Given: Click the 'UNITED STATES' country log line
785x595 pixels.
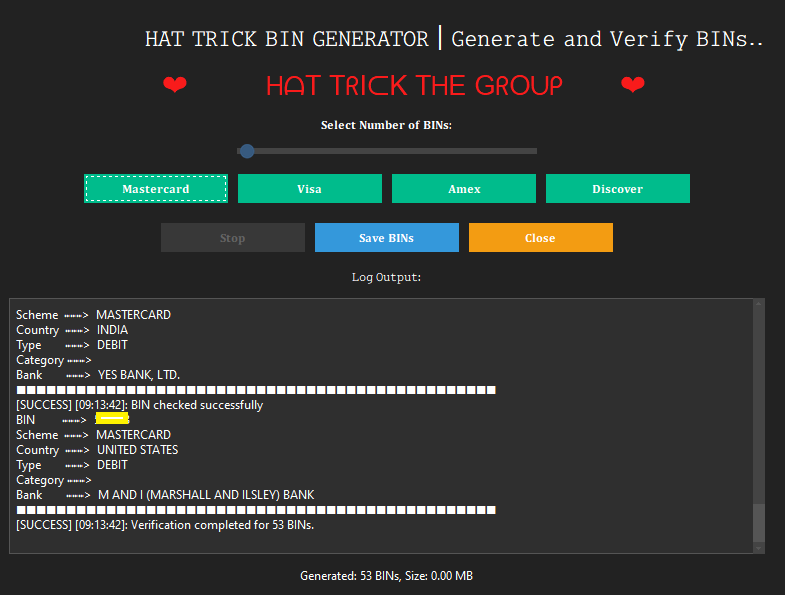Looking at the screenshot, I should coord(97,450).
